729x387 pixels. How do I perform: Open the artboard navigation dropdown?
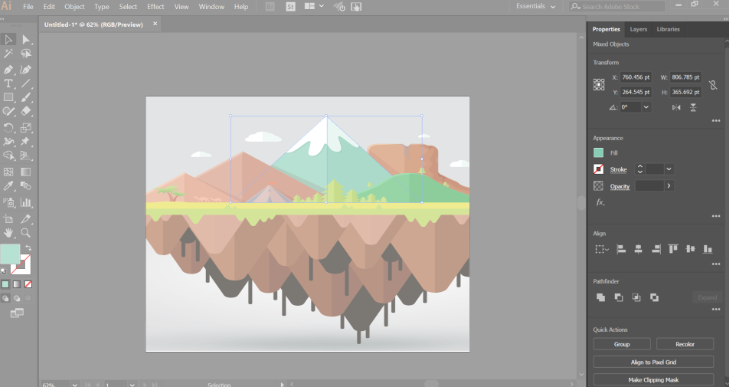(132, 384)
